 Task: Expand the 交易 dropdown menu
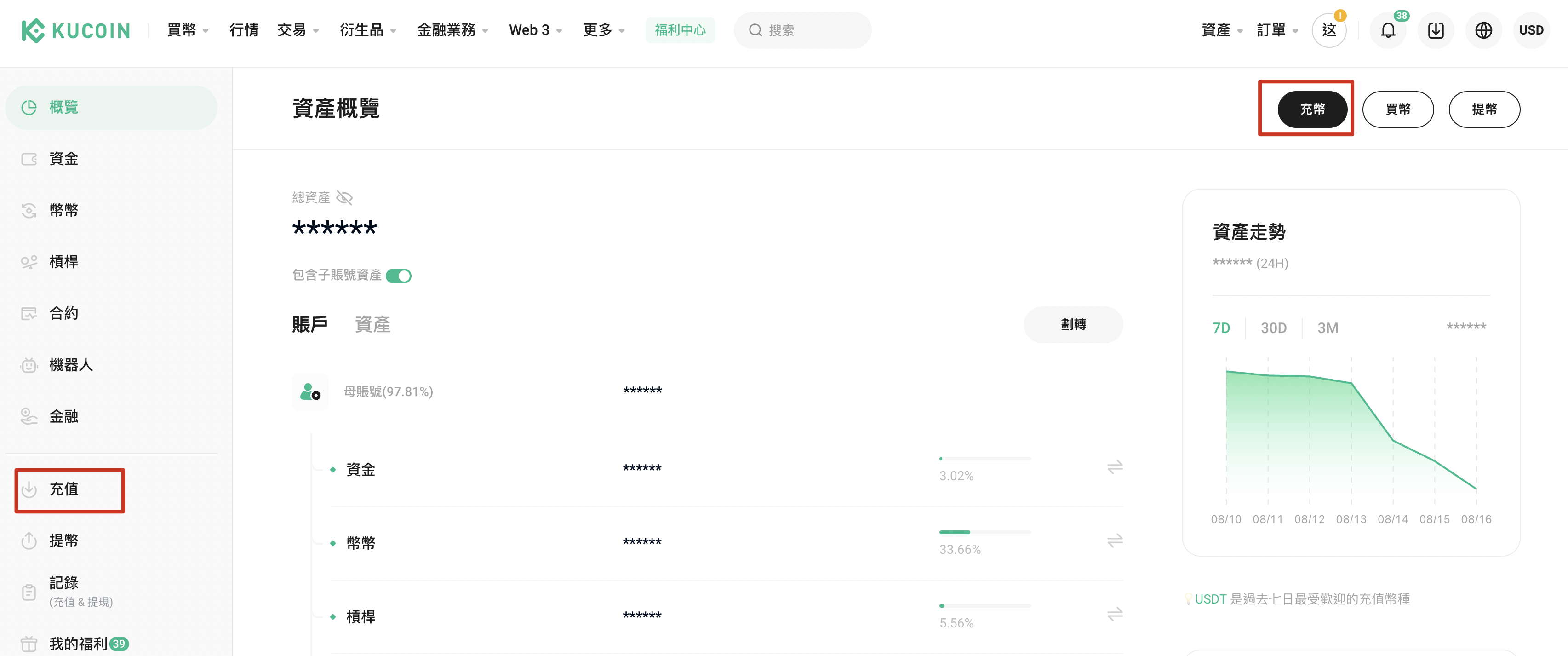[x=298, y=30]
